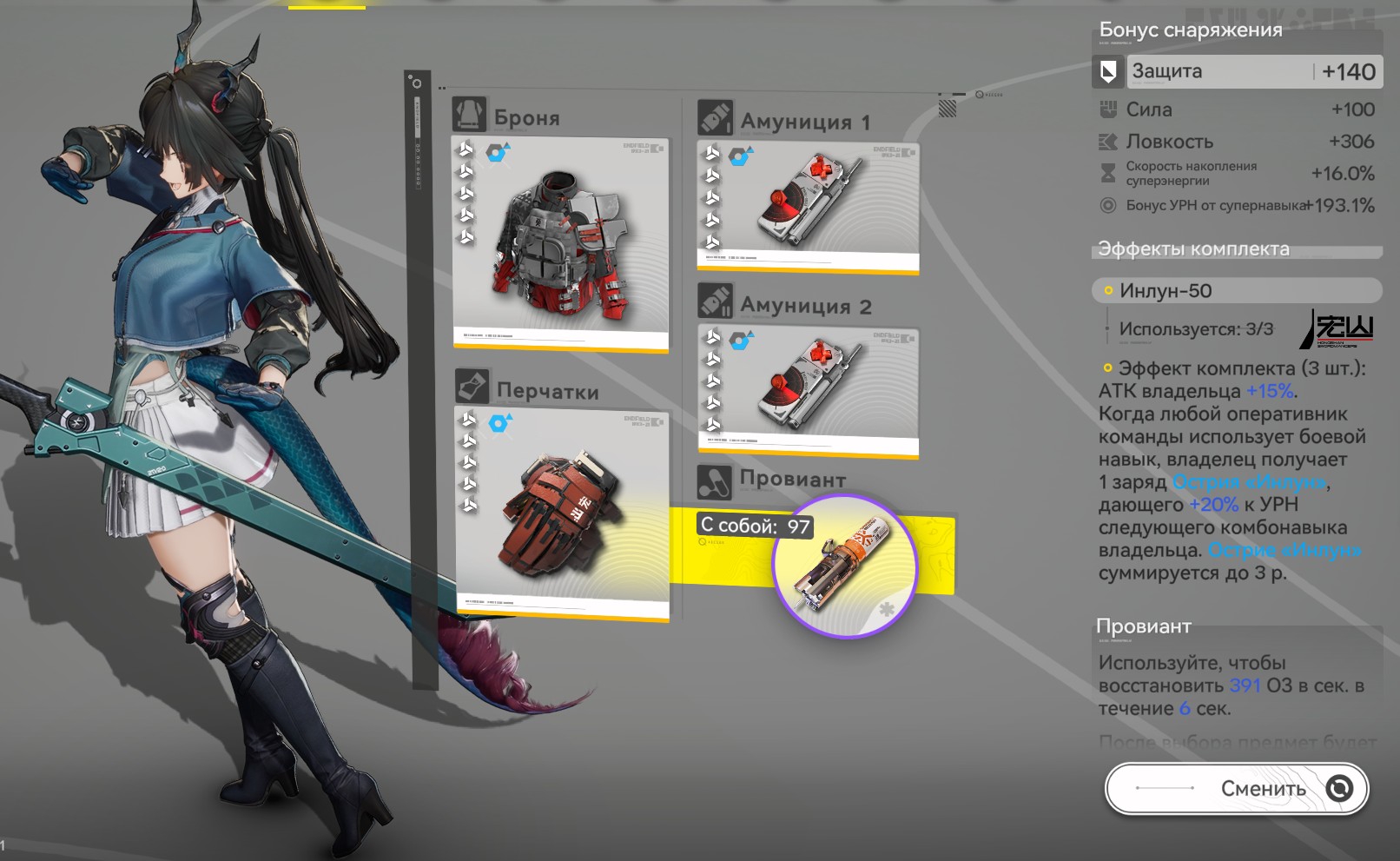1400x861 pixels.
Task: Click the blue hexagon icon on the gloves card
Action: pyautogui.click(x=499, y=423)
